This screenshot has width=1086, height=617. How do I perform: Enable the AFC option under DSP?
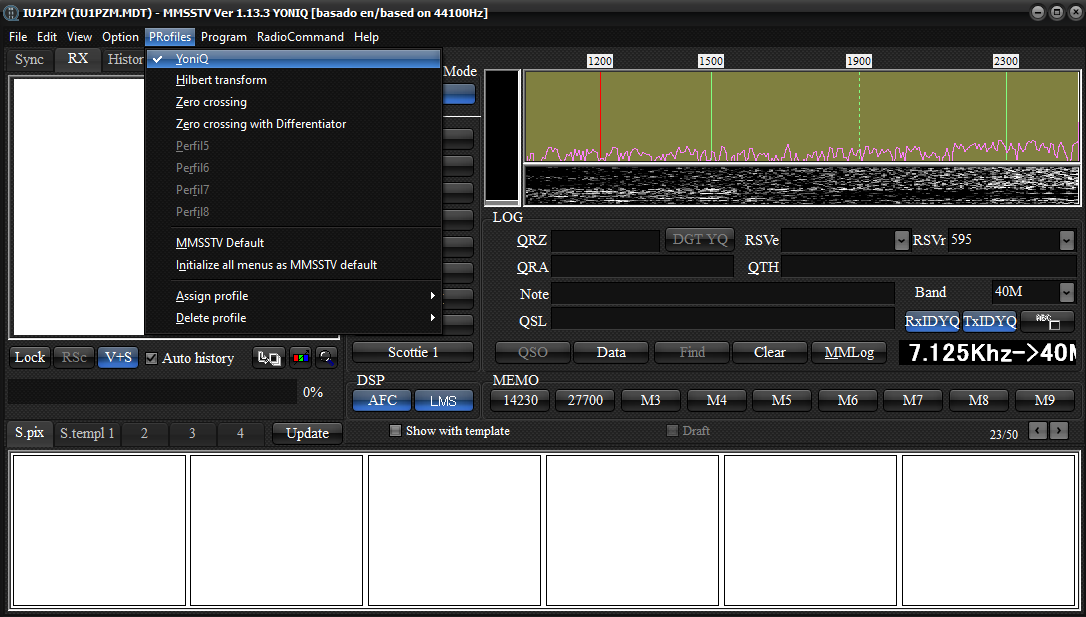pyautogui.click(x=381, y=399)
